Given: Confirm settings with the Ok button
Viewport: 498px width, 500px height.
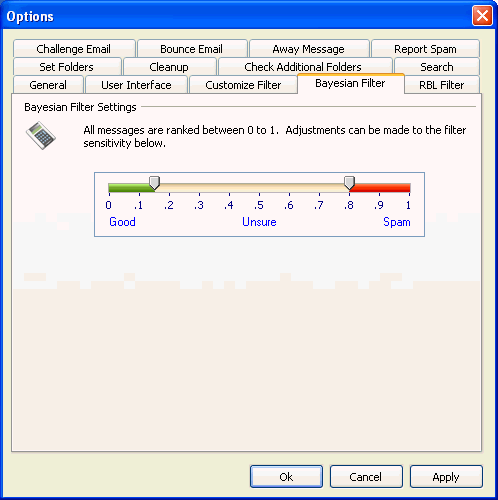Looking at the screenshot, I should tap(286, 477).
